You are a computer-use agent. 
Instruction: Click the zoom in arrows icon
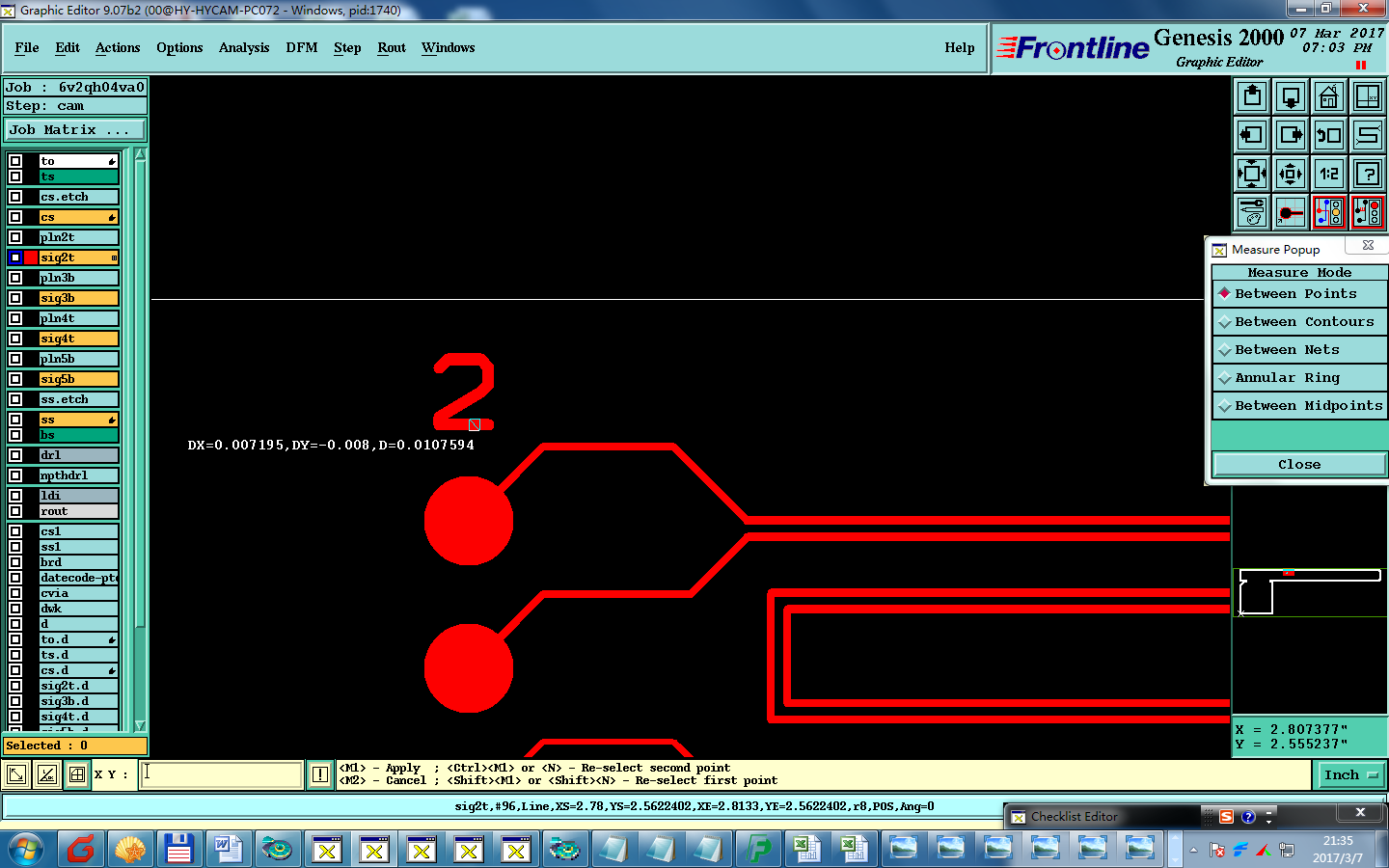tap(1252, 174)
